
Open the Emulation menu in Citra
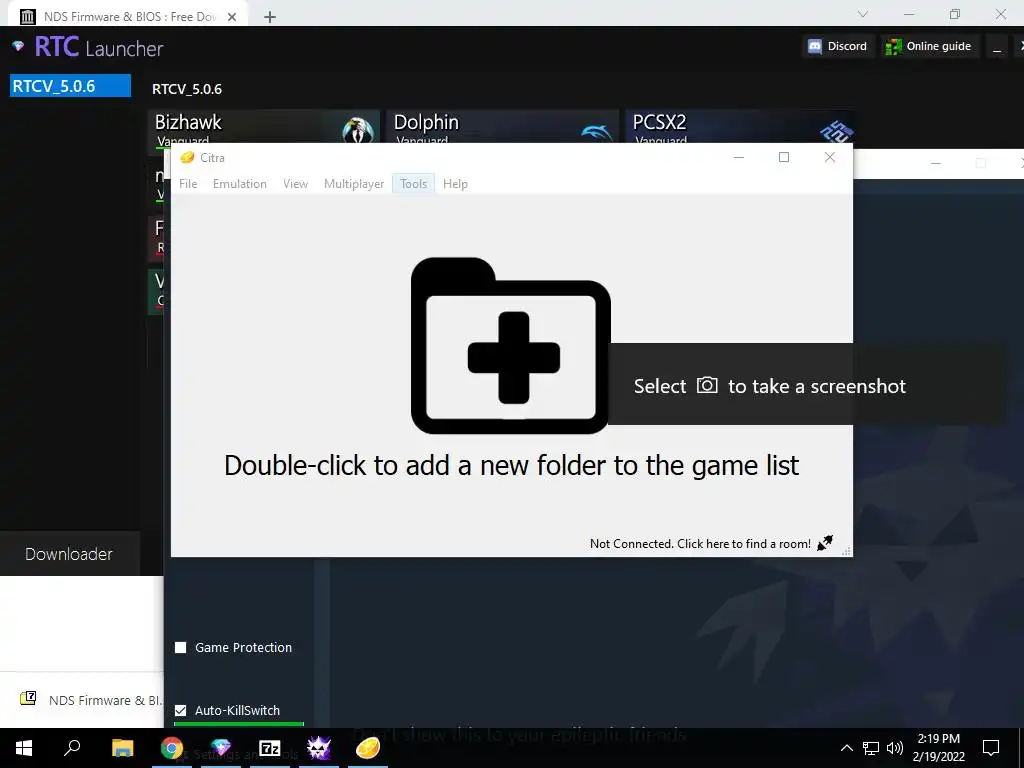pyautogui.click(x=240, y=184)
